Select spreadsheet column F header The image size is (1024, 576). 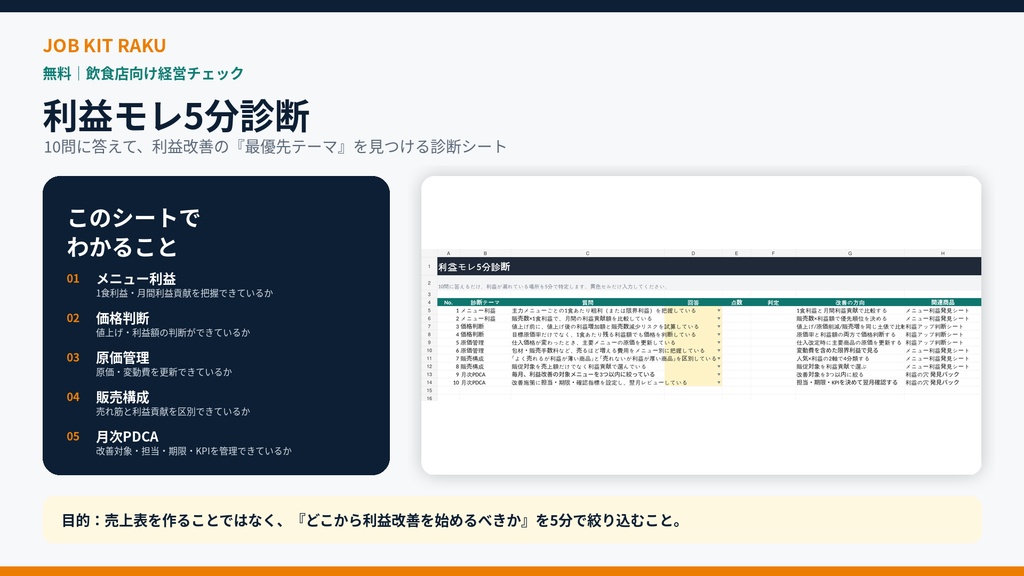tap(773, 253)
